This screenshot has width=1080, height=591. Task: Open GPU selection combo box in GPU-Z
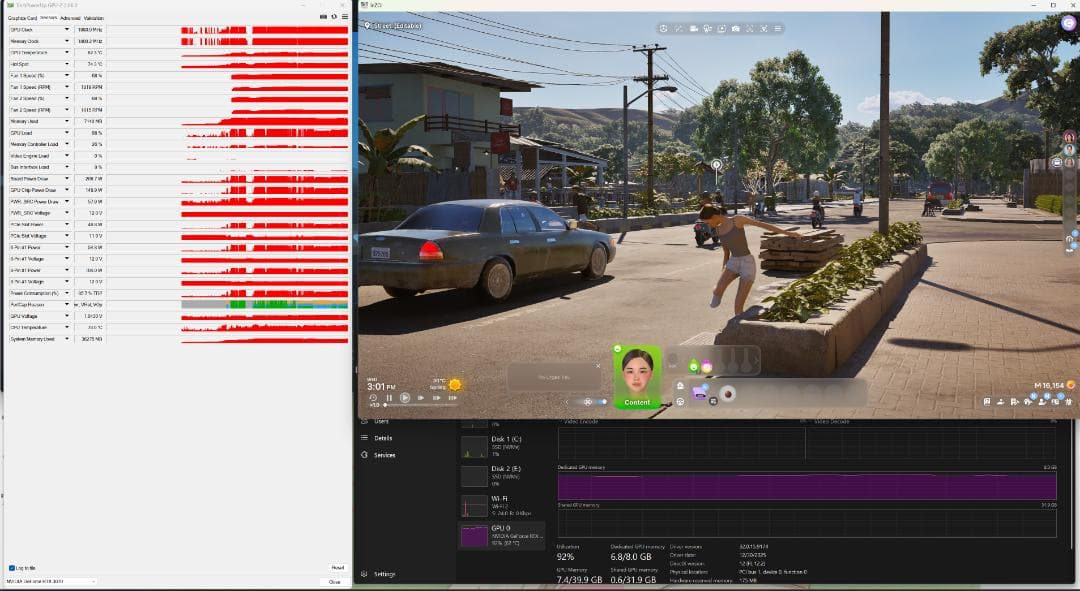point(50,581)
